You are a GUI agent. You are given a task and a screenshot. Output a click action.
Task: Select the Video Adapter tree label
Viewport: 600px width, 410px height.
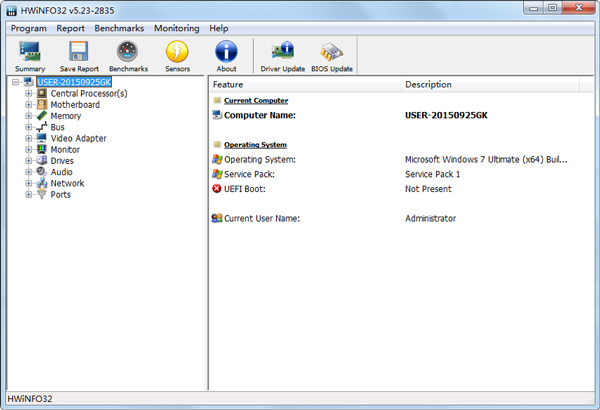78,138
